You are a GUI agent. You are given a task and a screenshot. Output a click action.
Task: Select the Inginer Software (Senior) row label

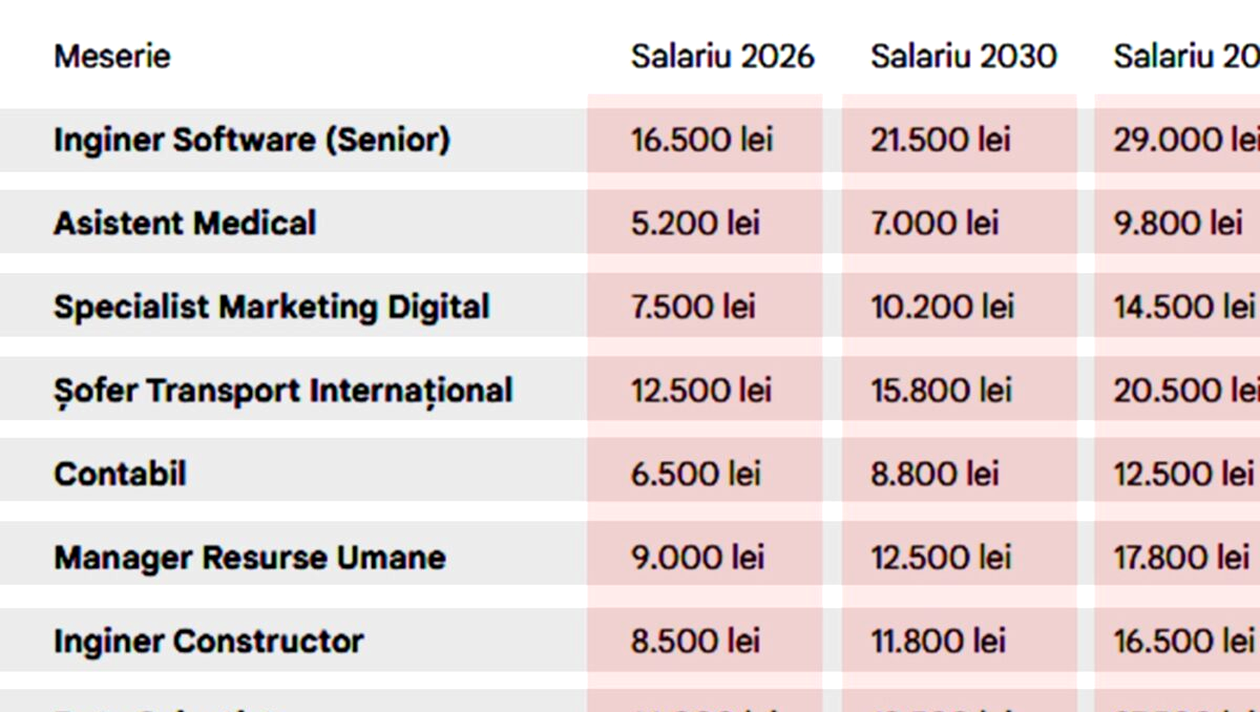pos(252,139)
